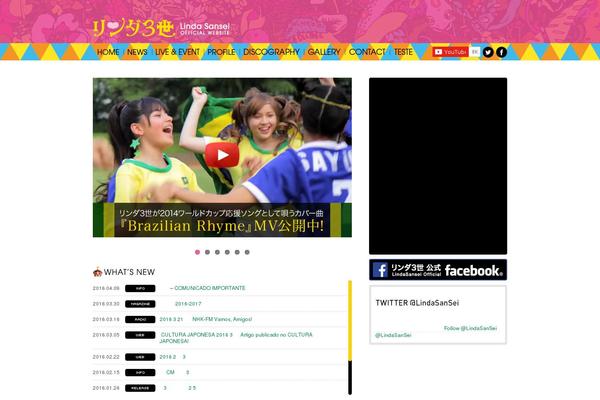This screenshot has width=600, height=400.
Task: Click the yellow news list scrollbar thumb
Action: [350, 320]
